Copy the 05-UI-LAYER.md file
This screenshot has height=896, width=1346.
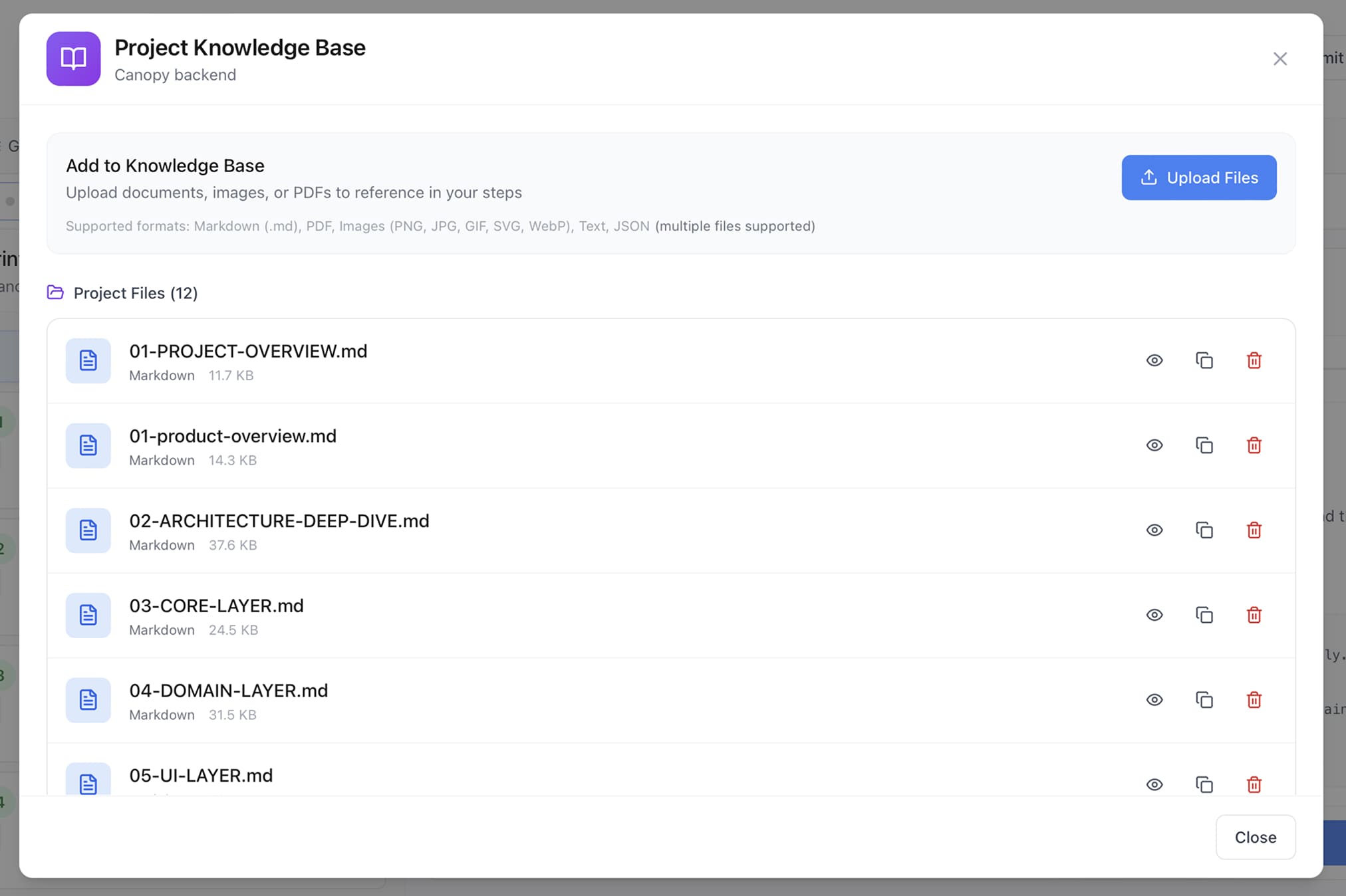[1204, 784]
